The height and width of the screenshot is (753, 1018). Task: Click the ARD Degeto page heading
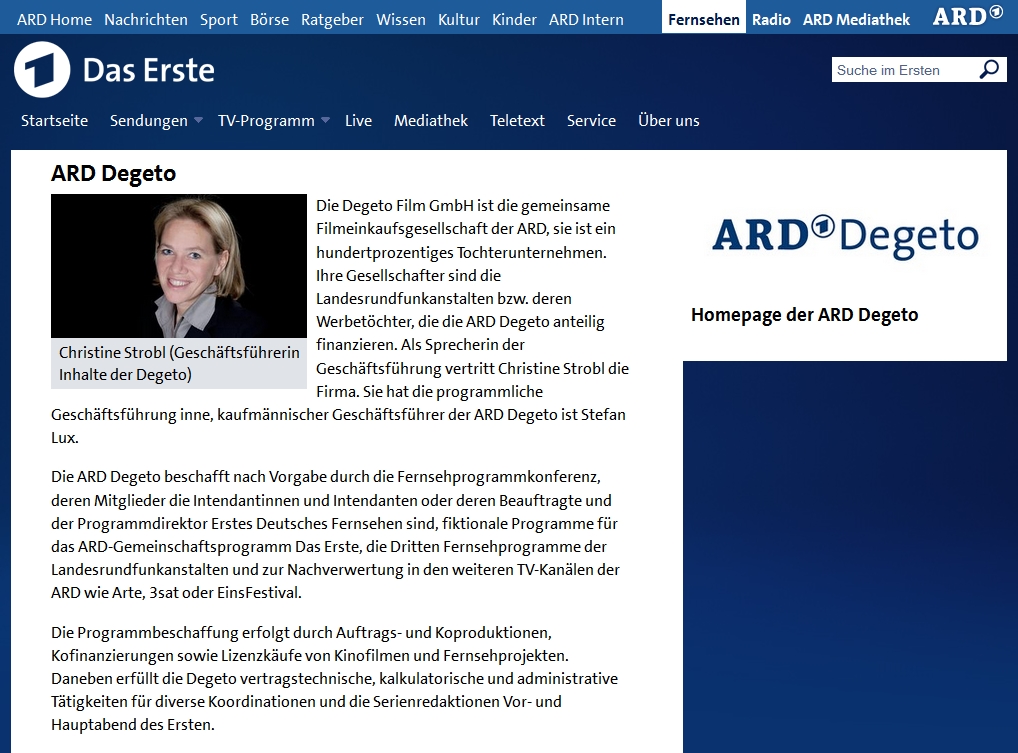tap(114, 173)
